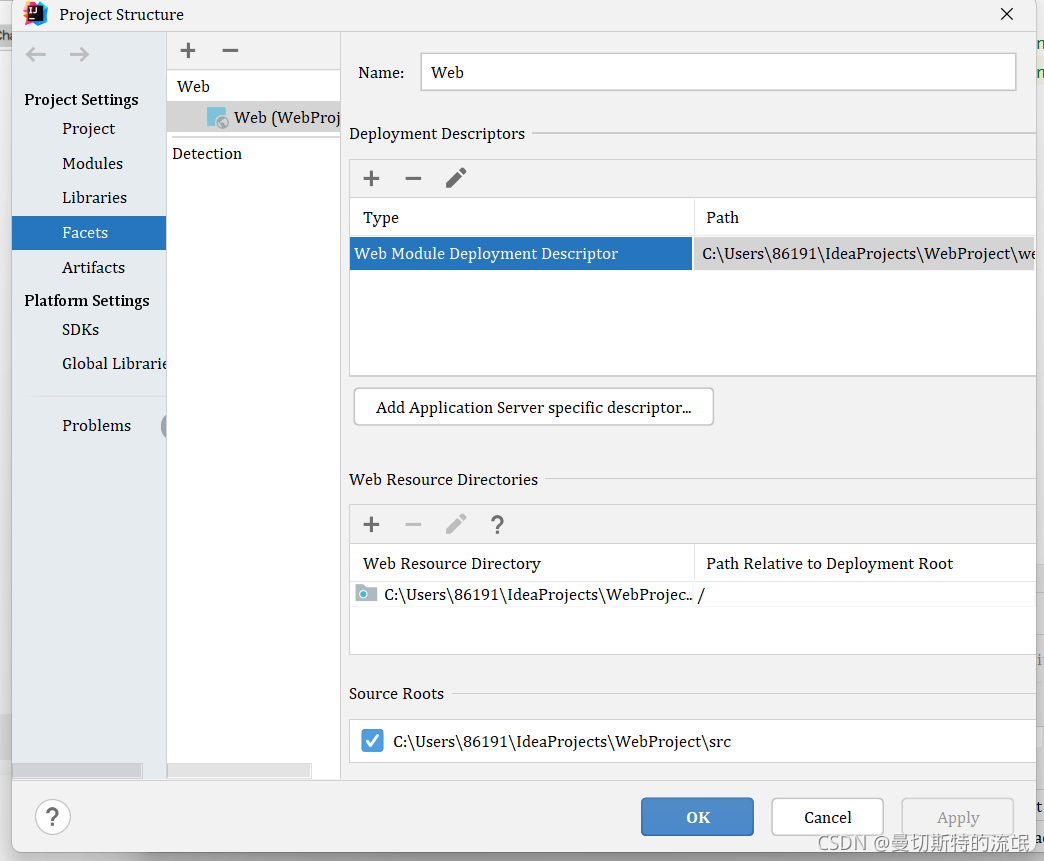
Task: Select the Web facet type node
Action: [x=193, y=87]
